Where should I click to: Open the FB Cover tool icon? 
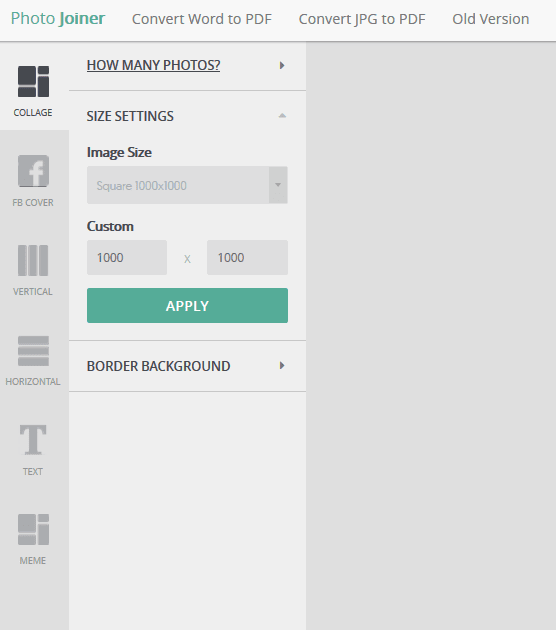pyautogui.click(x=33, y=171)
